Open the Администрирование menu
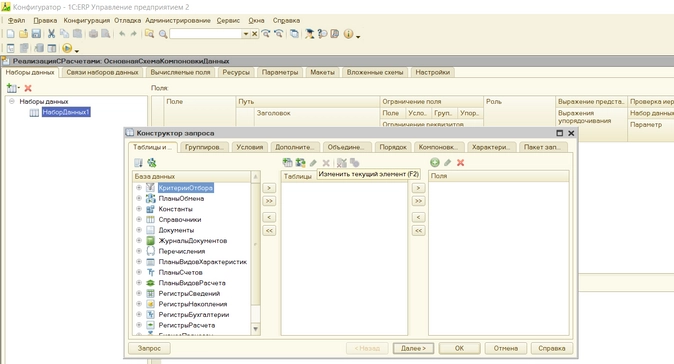 178,20
